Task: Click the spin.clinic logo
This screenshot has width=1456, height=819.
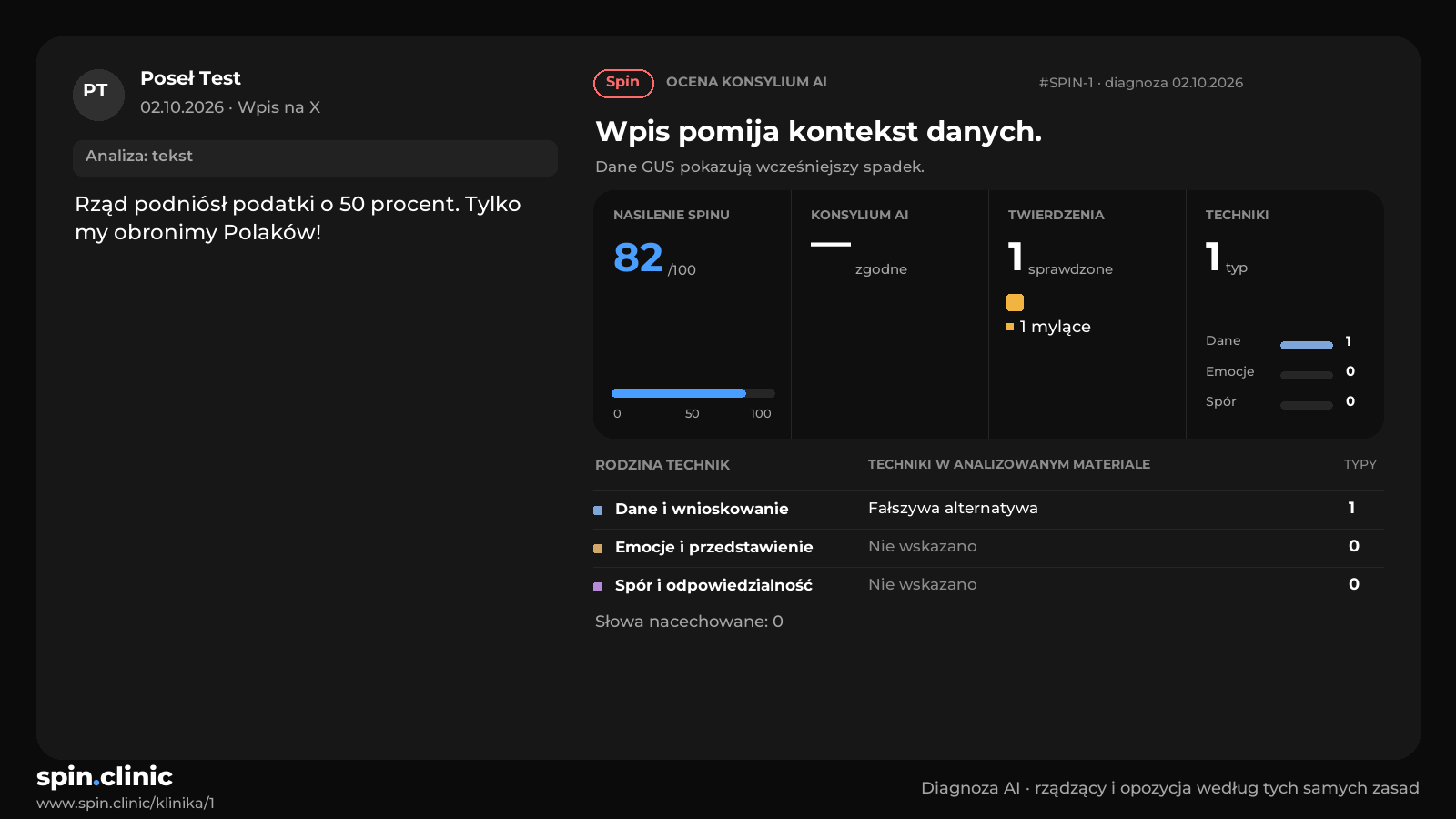Action: coord(105,776)
